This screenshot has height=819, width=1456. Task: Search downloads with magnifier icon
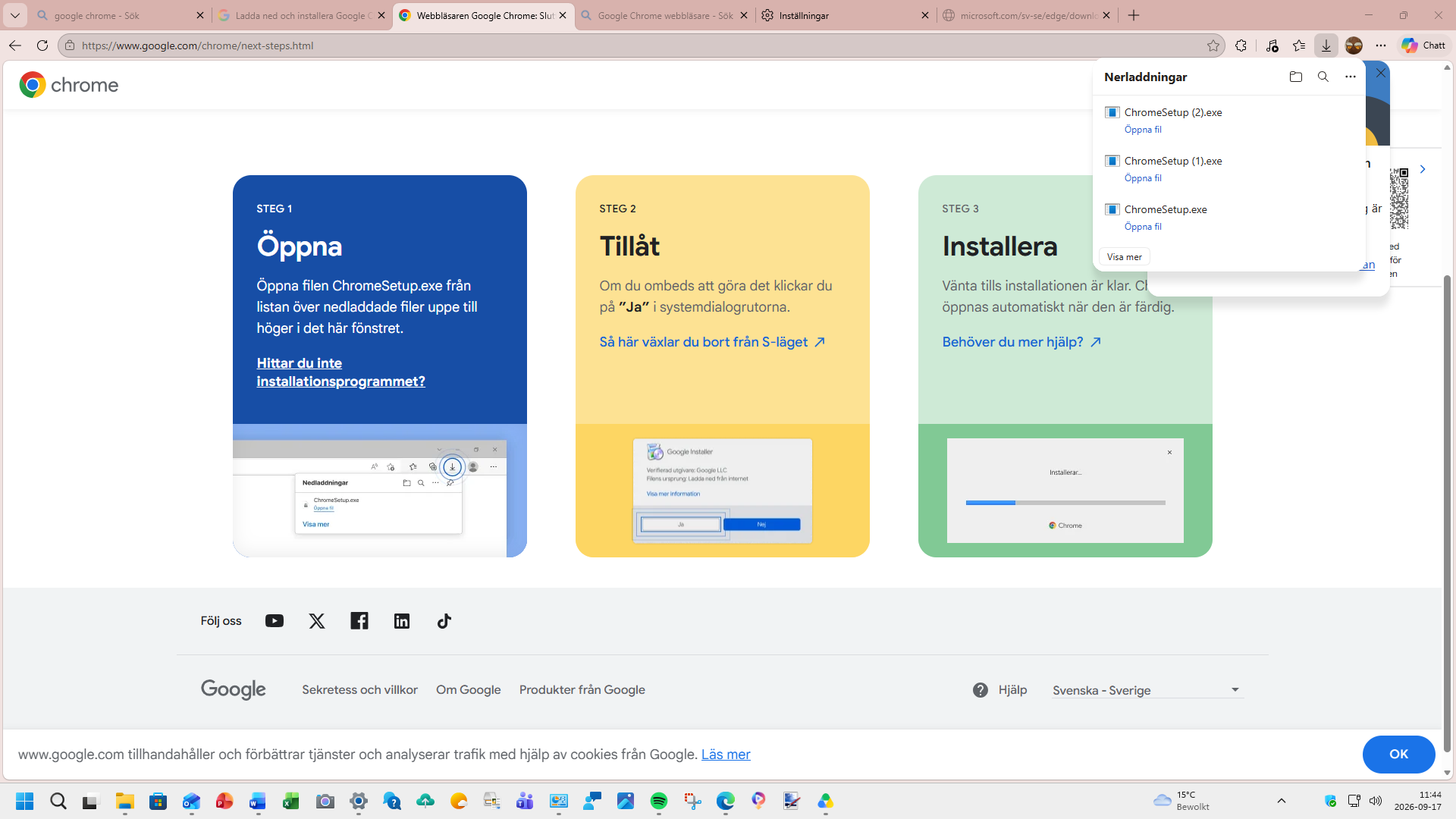(x=1323, y=77)
